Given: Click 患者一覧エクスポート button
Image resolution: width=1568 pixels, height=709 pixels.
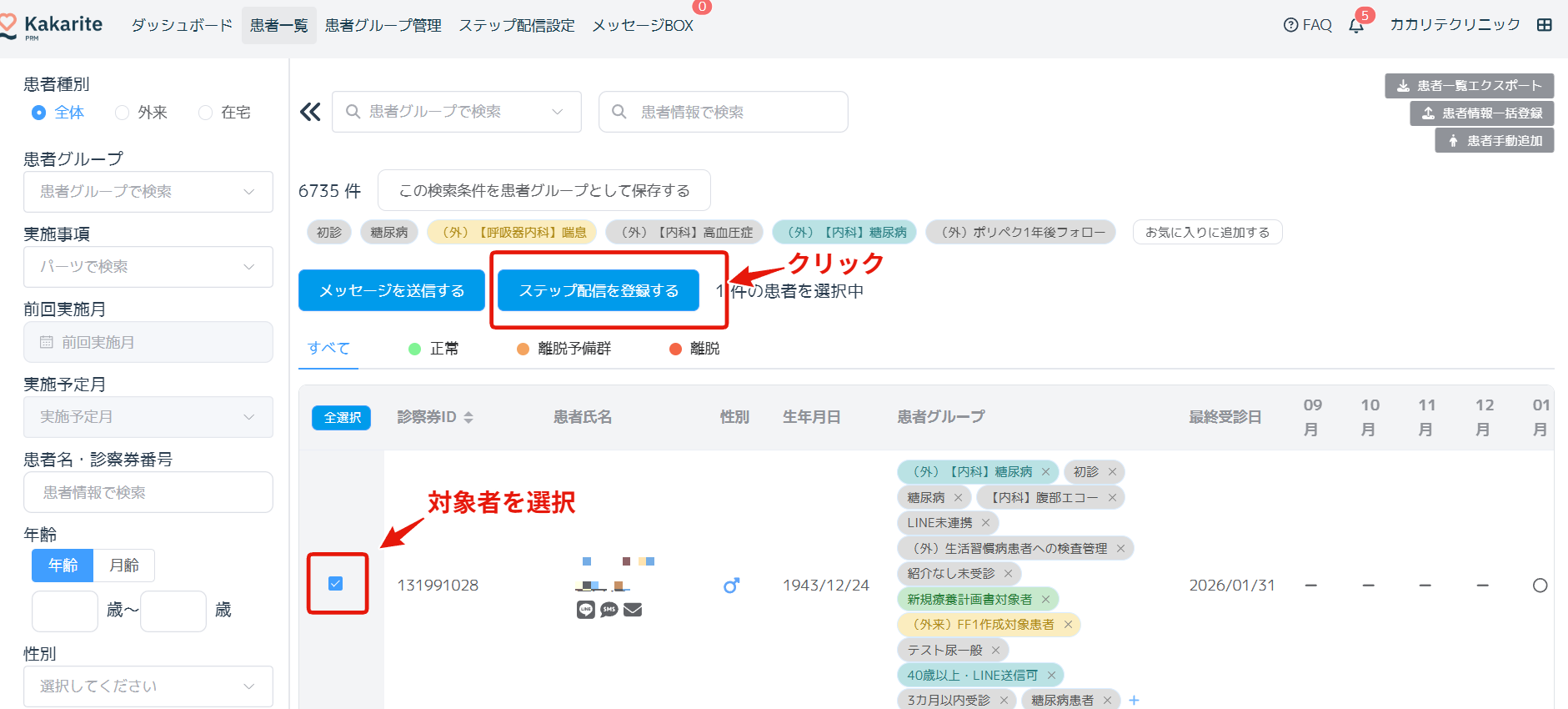Looking at the screenshot, I should click(x=1469, y=86).
